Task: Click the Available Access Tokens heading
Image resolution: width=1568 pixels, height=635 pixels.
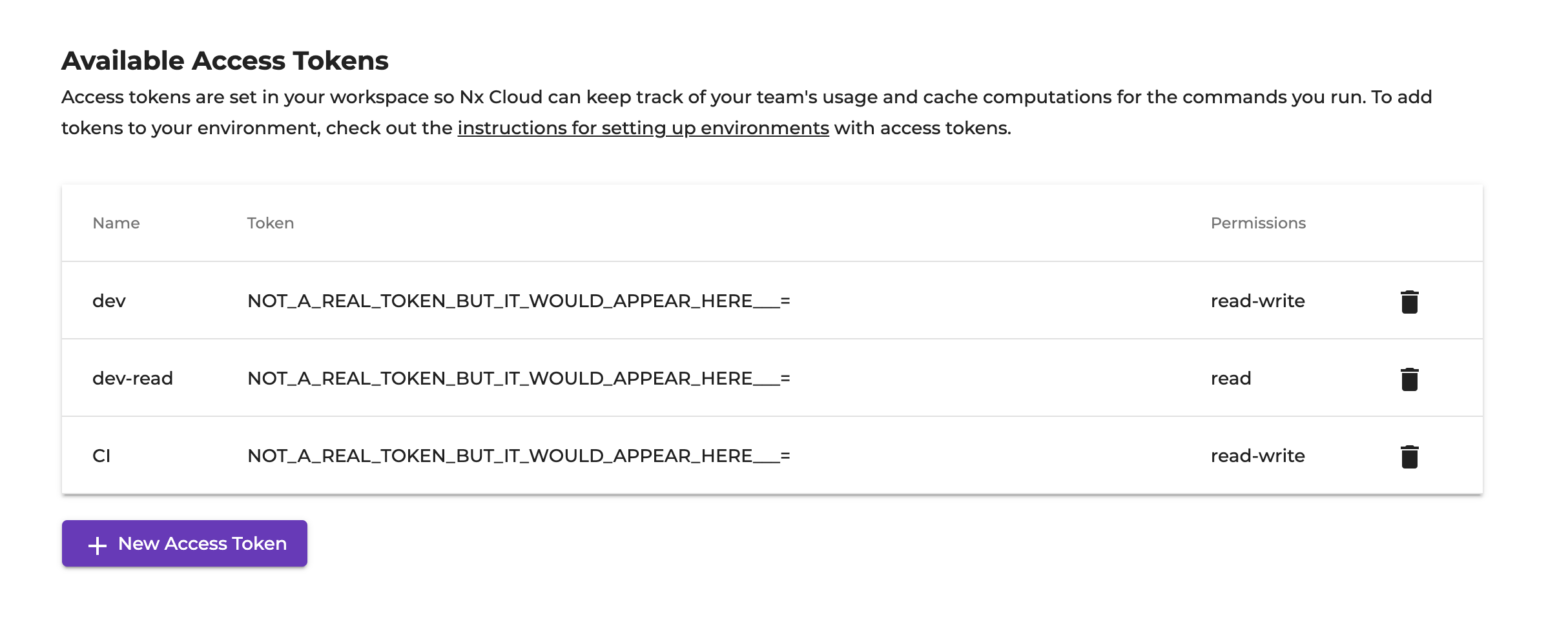Action: click(x=225, y=61)
